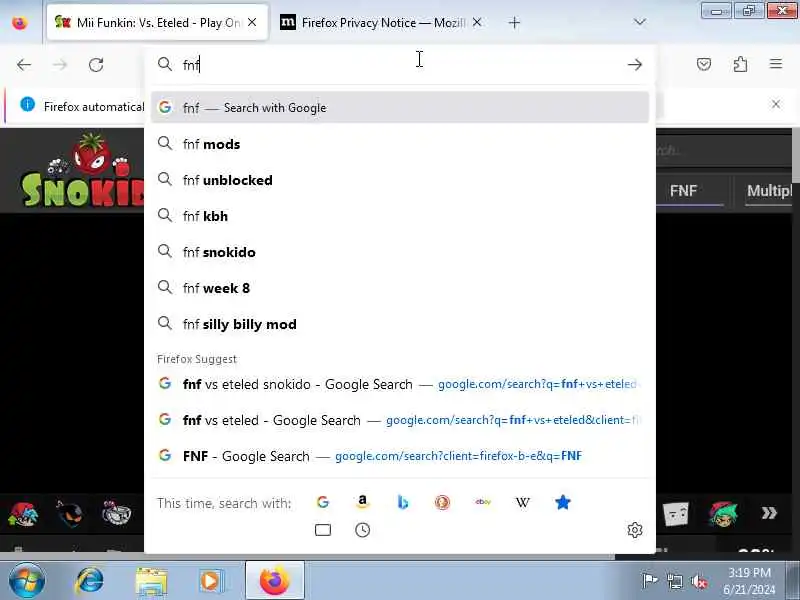800x600 pixels.
Task: Open network tray icon
Action: click(x=674, y=581)
